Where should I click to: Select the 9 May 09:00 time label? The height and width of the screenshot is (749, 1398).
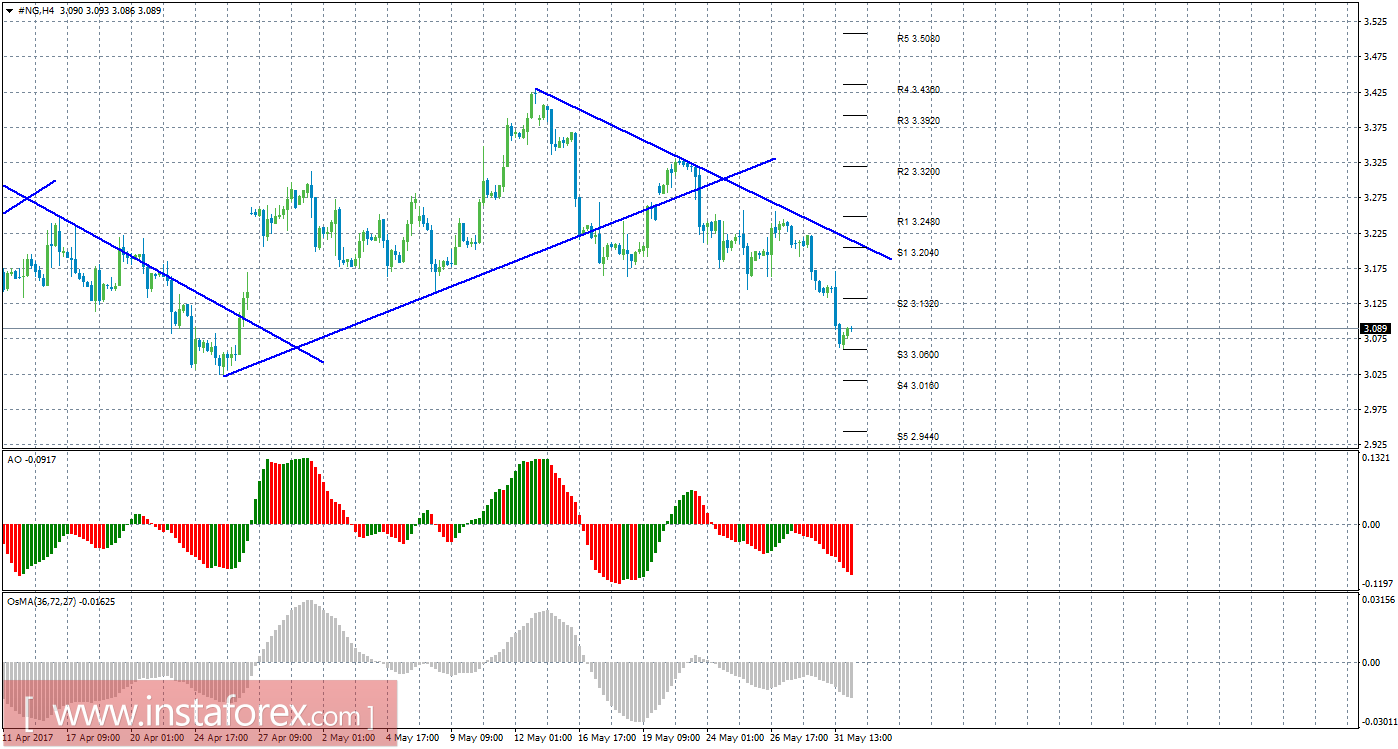(478, 739)
